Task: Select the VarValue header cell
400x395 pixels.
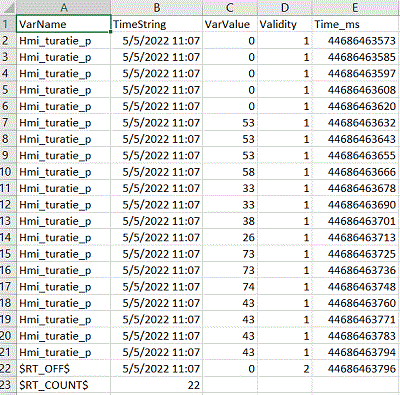Action: pos(230,24)
